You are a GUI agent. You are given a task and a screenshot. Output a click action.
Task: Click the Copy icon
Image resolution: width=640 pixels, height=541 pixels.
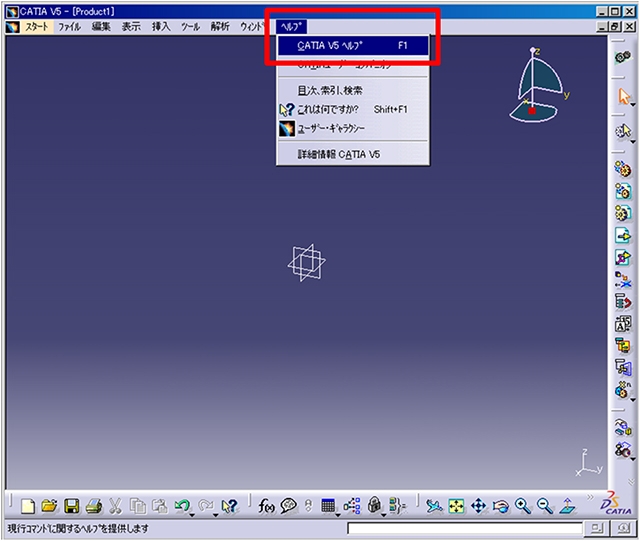pyautogui.click(x=138, y=507)
